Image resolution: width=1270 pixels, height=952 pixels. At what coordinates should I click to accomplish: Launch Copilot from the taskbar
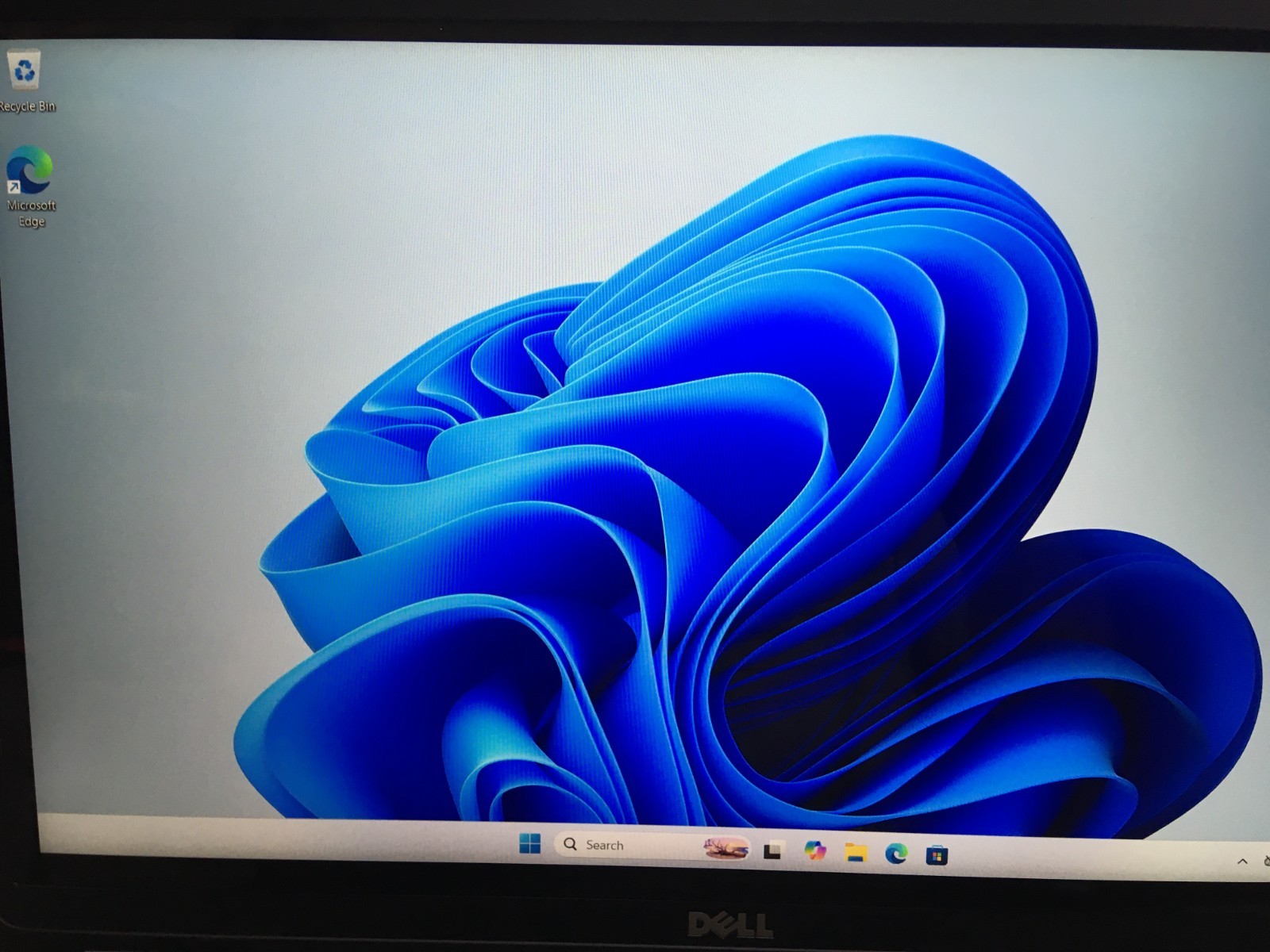pyautogui.click(x=814, y=850)
